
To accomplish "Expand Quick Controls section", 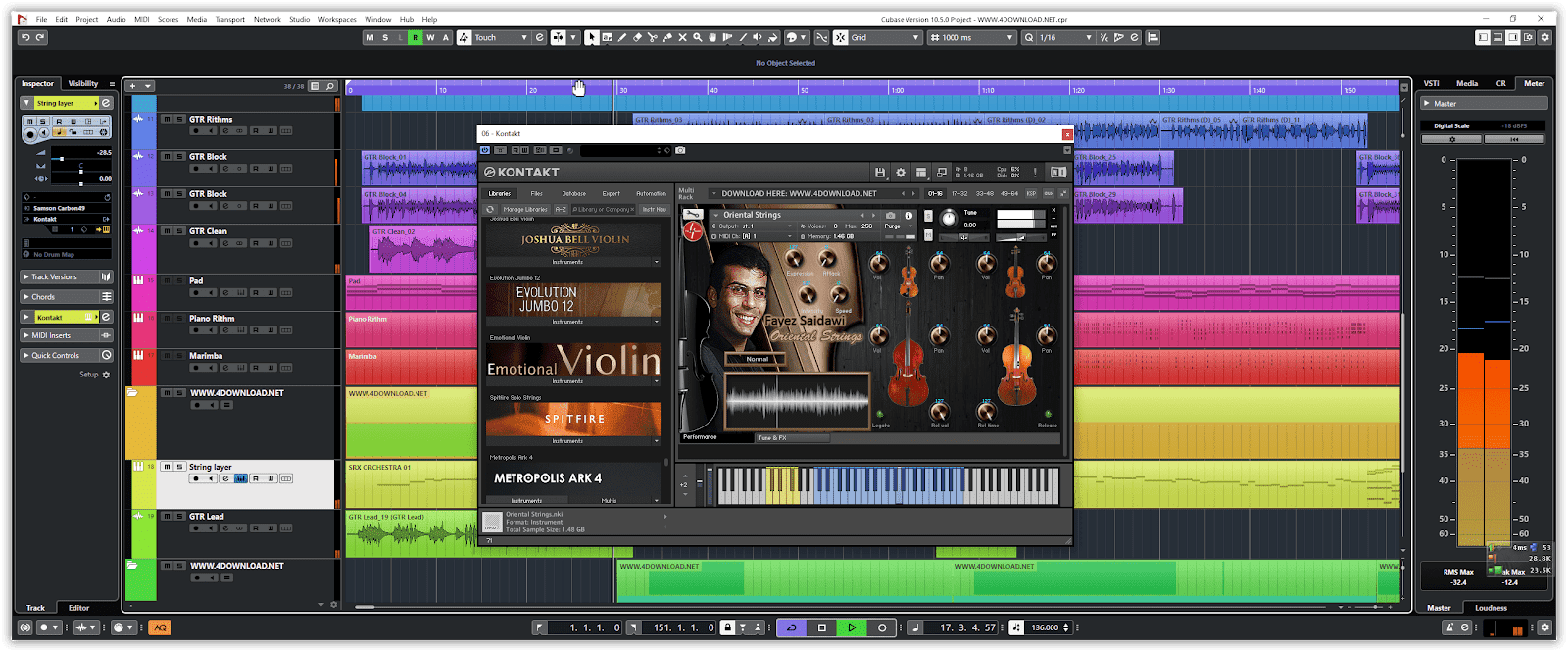I will [x=67, y=355].
